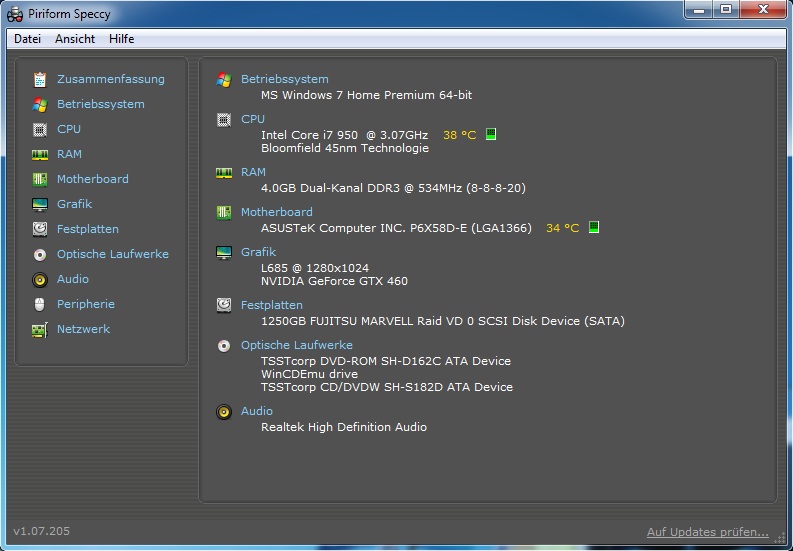Image resolution: width=793 pixels, height=551 pixels.
Task: Click the Motherboard icon in sidebar
Action: tap(40, 179)
